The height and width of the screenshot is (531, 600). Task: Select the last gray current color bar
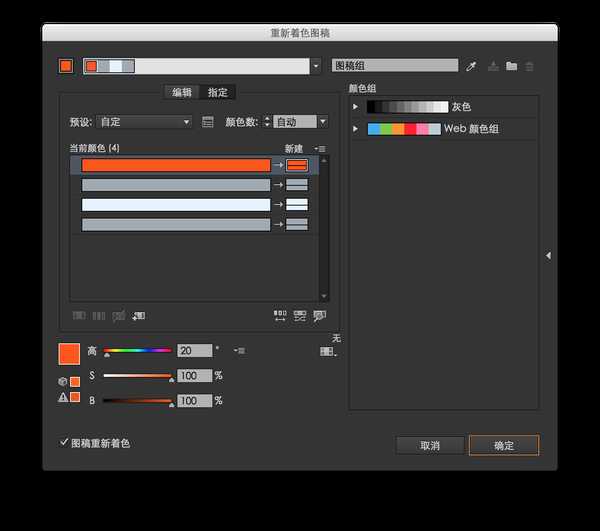tap(176, 225)
